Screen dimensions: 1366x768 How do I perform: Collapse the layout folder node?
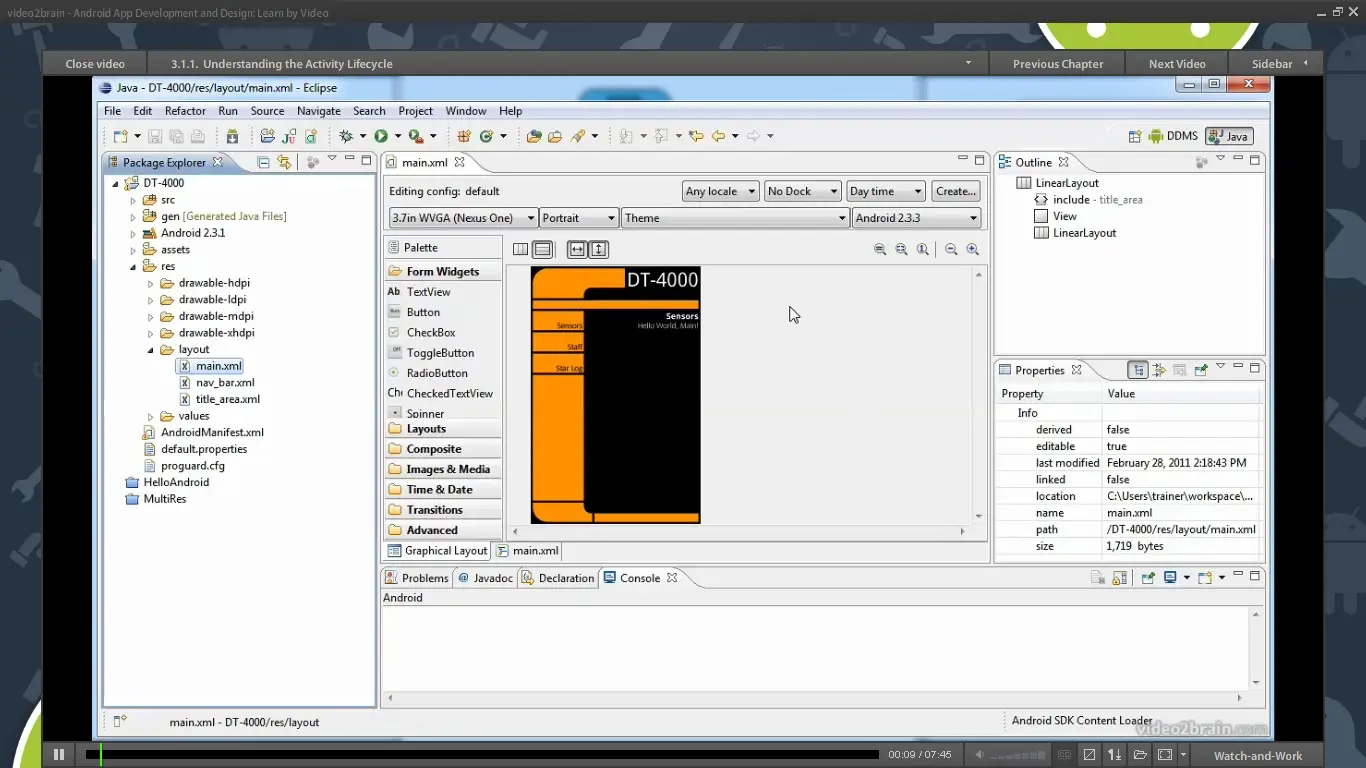pyautogui.click(x=151, y=350)
